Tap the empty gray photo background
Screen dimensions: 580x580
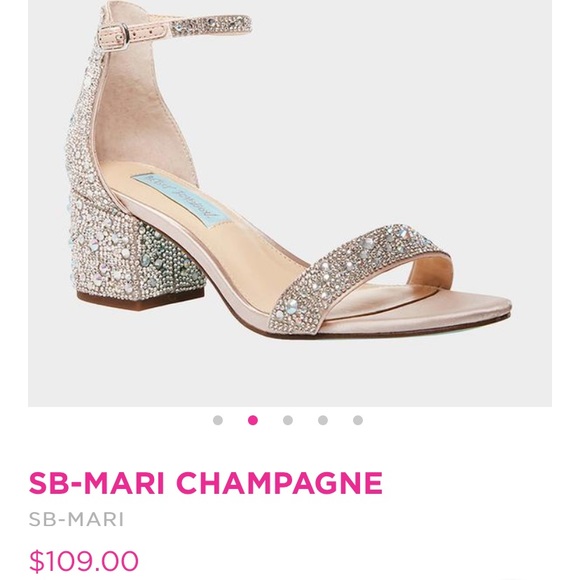pos(407,111)
